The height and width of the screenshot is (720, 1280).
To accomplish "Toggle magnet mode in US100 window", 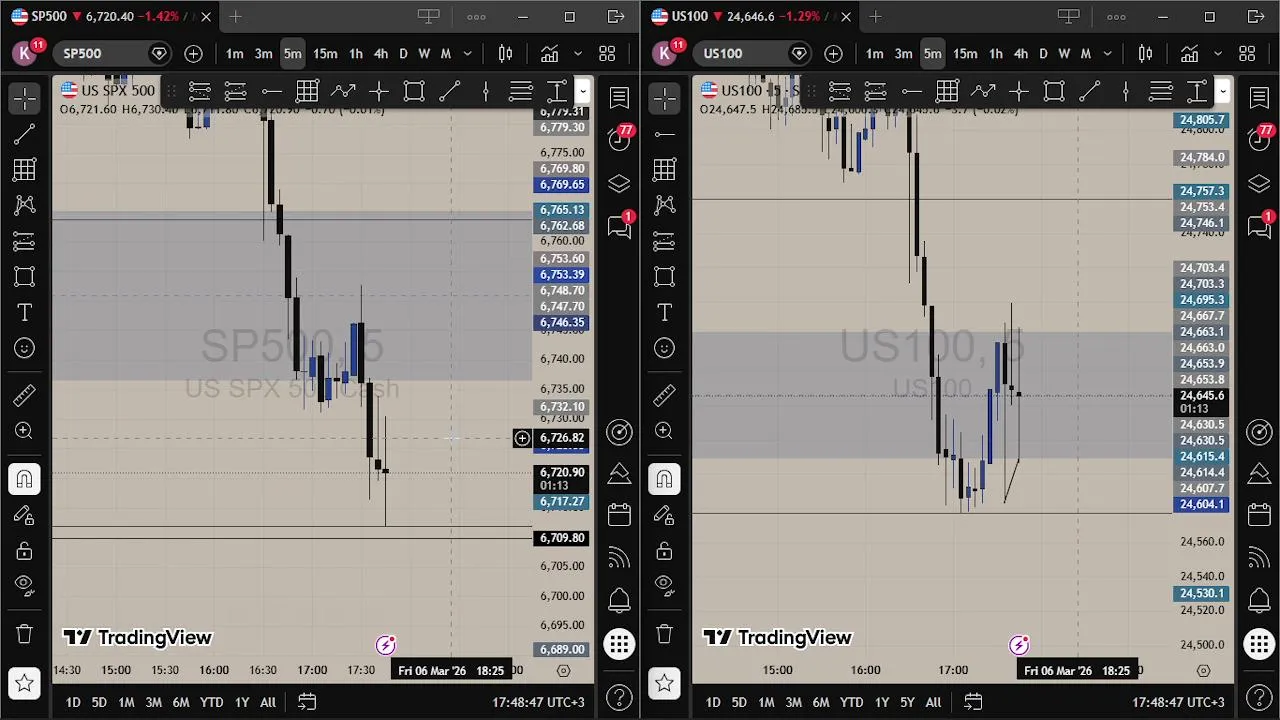I will click(x=665, y=479).
